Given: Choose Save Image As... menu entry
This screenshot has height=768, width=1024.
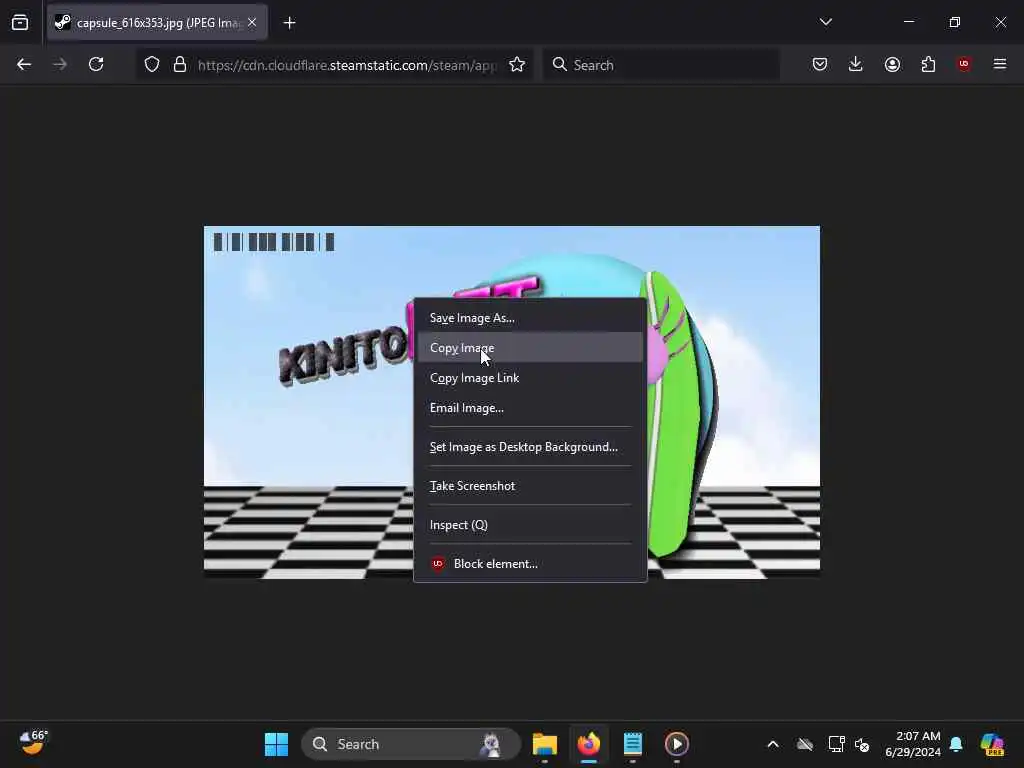Looking at the screenshot, I should (x=530, y=318).
